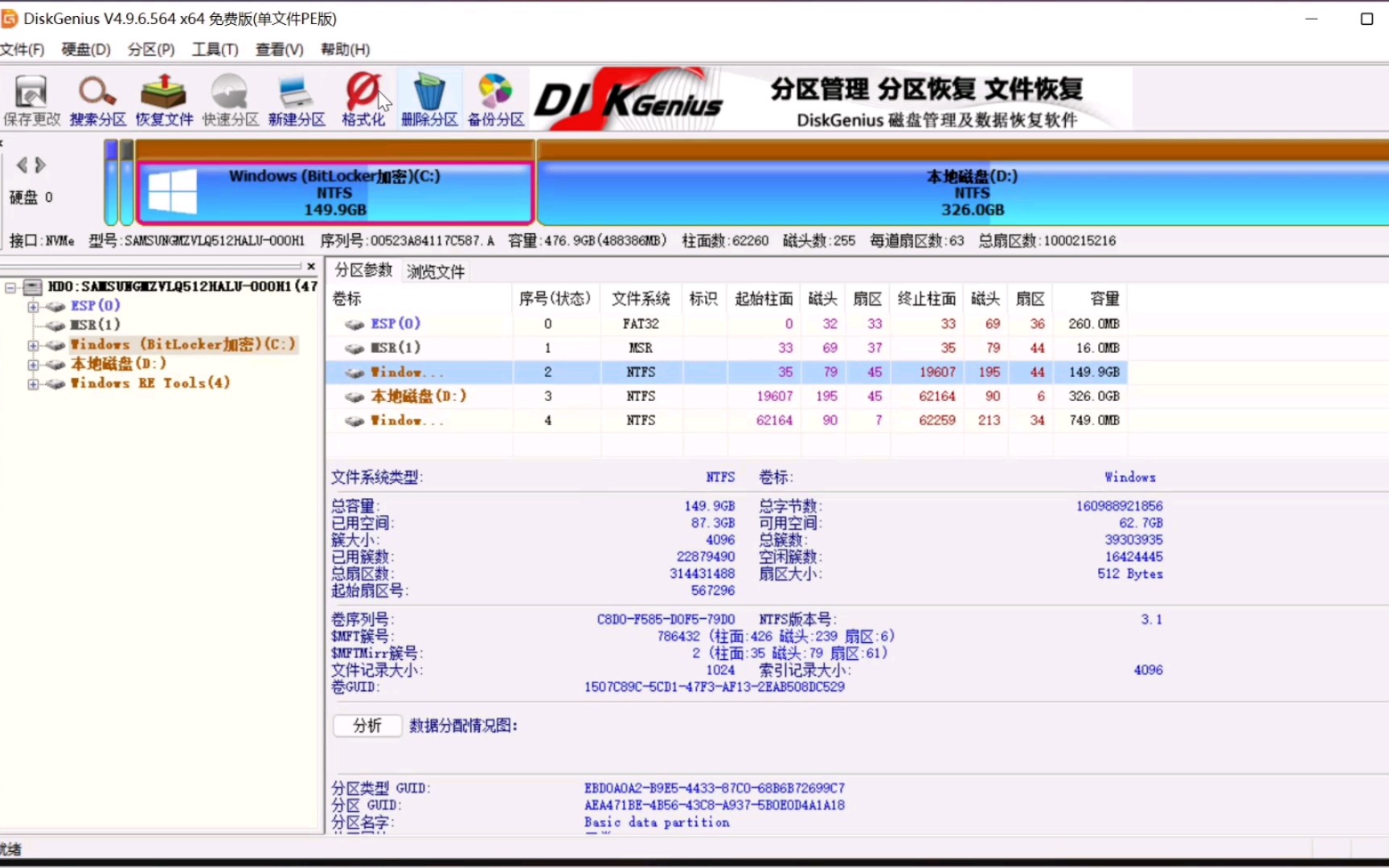Click the 分析 button
The width and height of the screenshot is (1389, 868).
tap(367, 726)
